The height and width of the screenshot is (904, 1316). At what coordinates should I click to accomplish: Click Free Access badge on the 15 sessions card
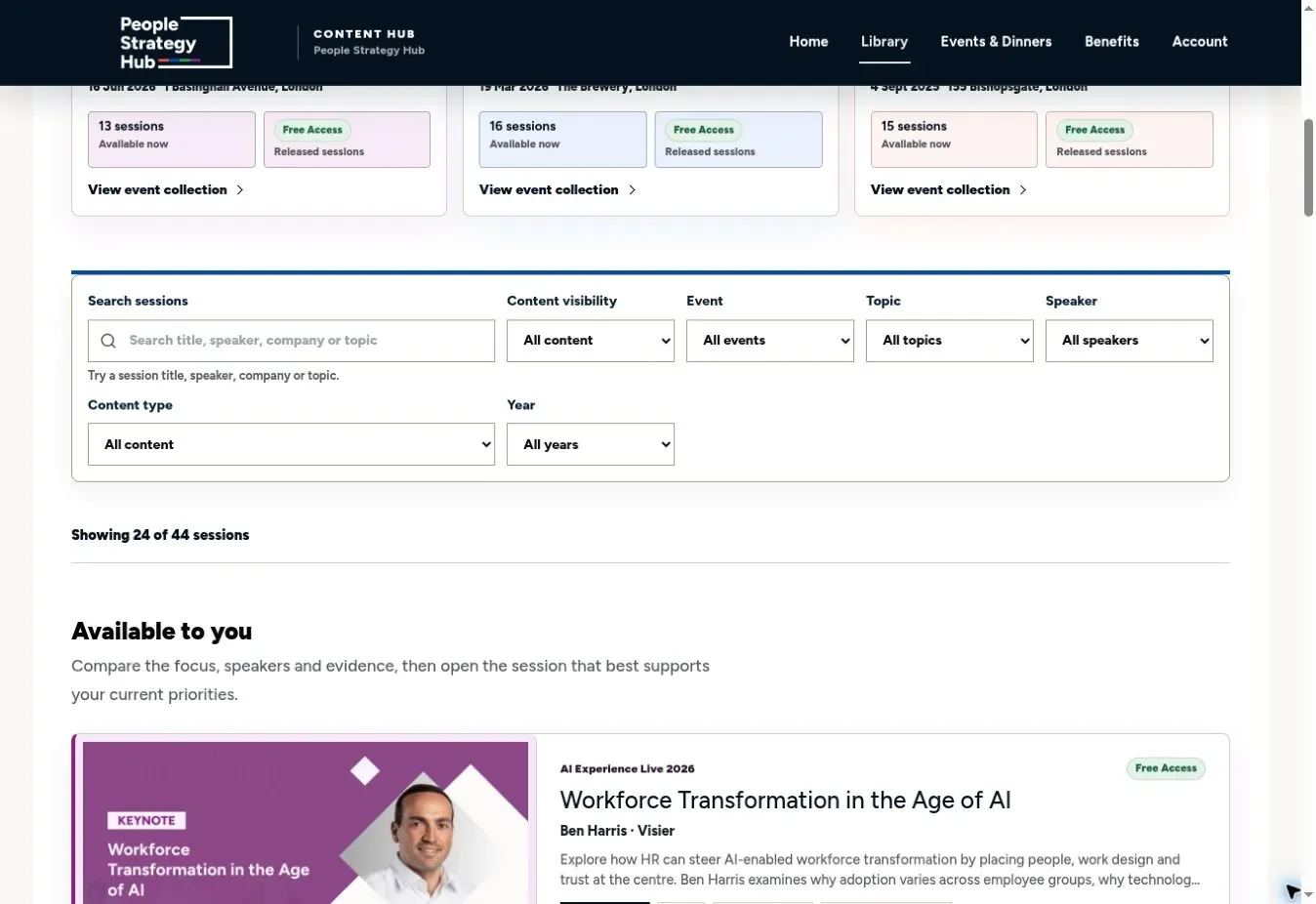(x=1094, y=130)
